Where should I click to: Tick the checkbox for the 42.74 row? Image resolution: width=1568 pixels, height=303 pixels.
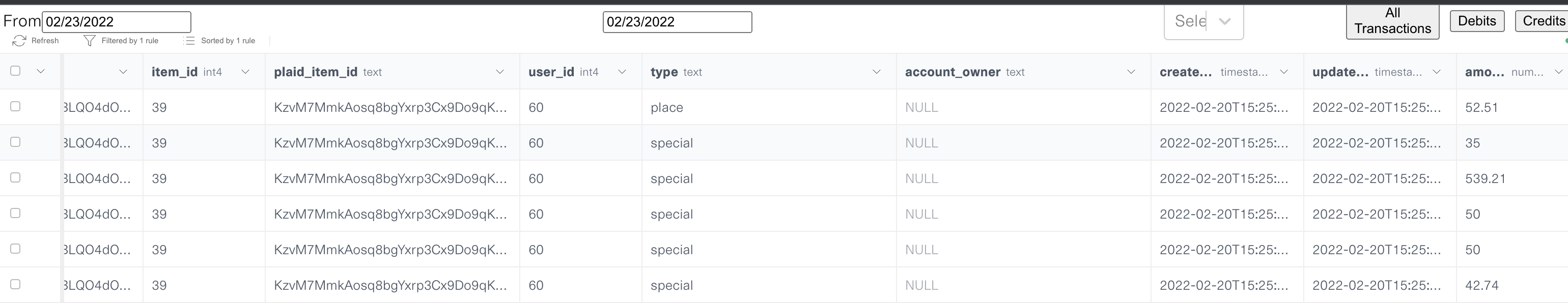[x=15, y=284]
